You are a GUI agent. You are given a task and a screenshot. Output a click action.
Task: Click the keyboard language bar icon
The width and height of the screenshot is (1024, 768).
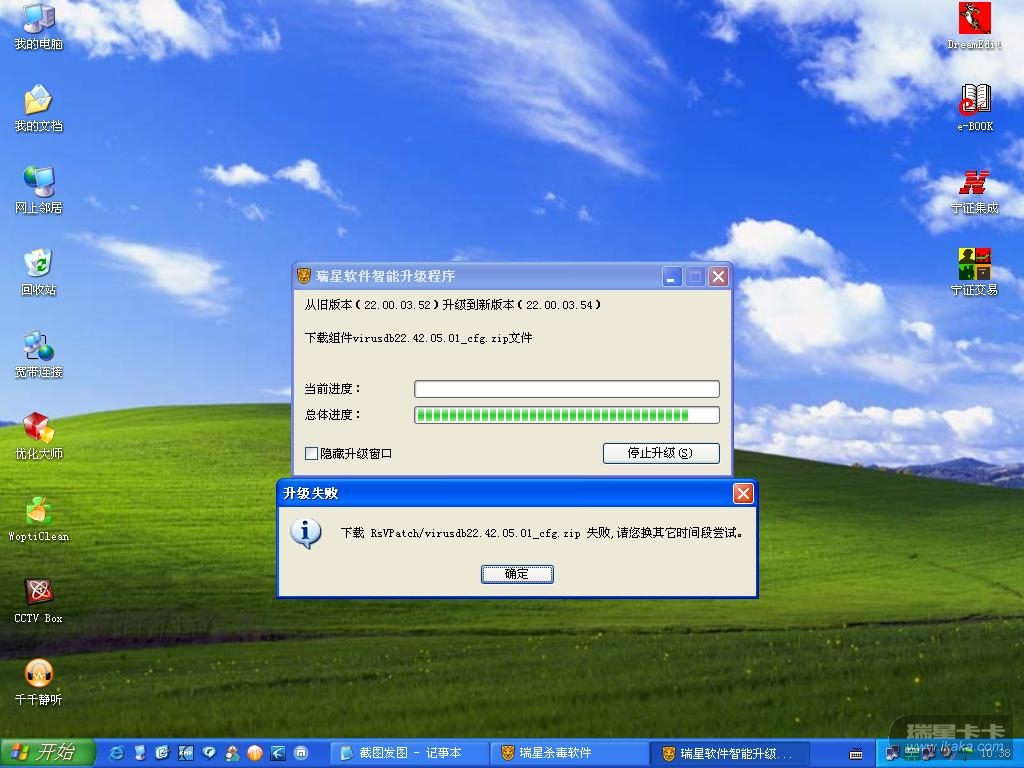(x=856, y=754)
